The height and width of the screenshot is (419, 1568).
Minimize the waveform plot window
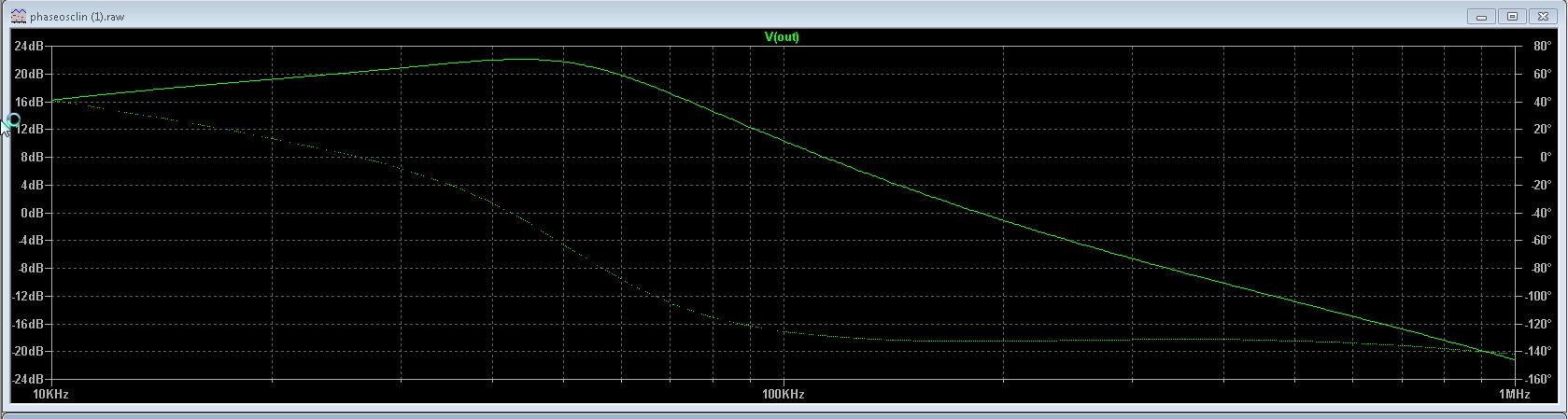click(1482, 17)
